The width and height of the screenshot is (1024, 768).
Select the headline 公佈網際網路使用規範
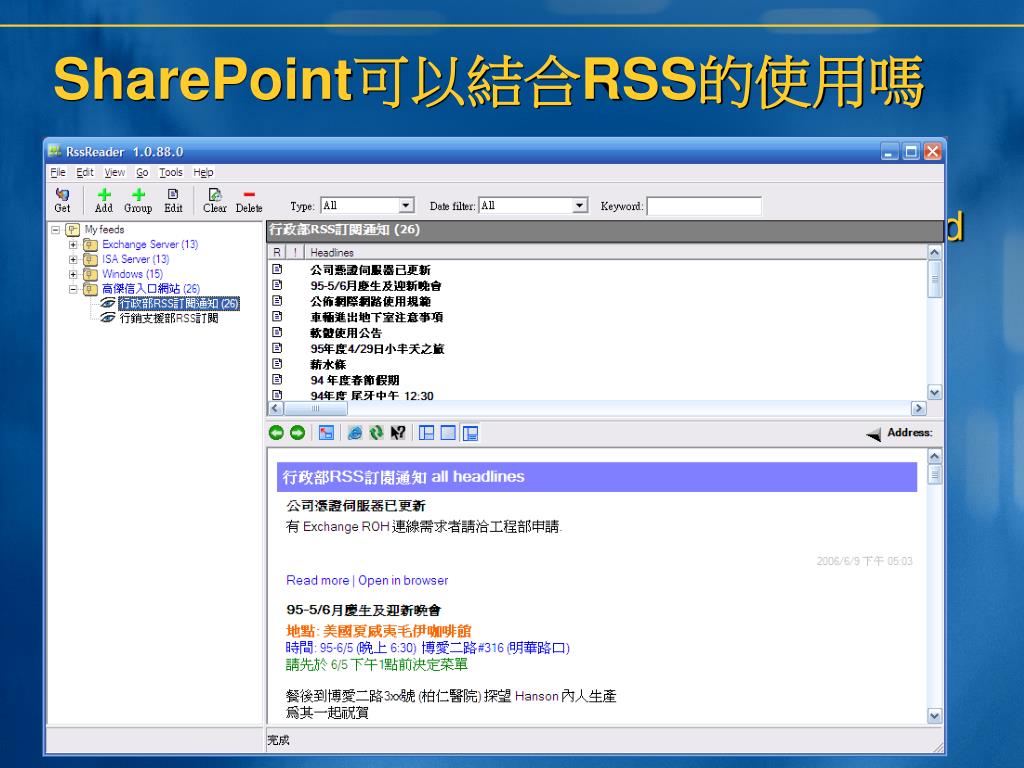pyautogui.click(x=370, y=301)
